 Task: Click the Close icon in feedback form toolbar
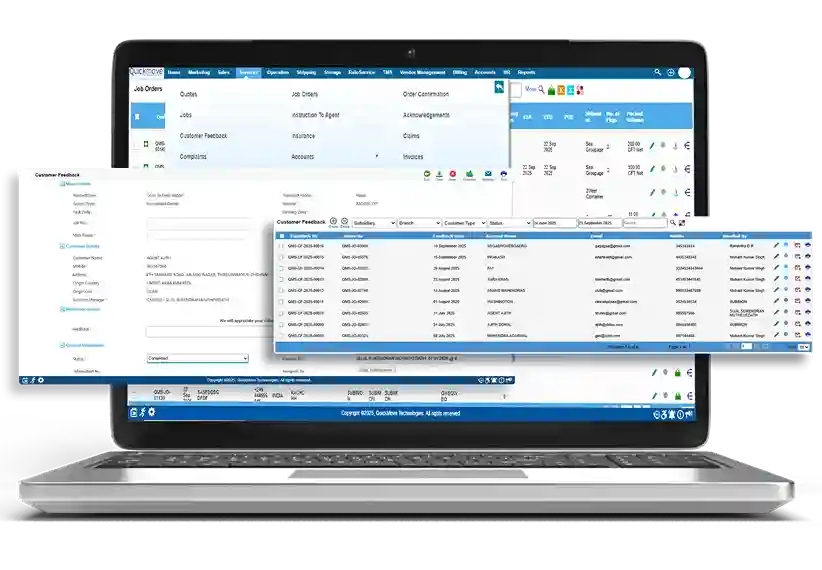[x=453, y=175]
